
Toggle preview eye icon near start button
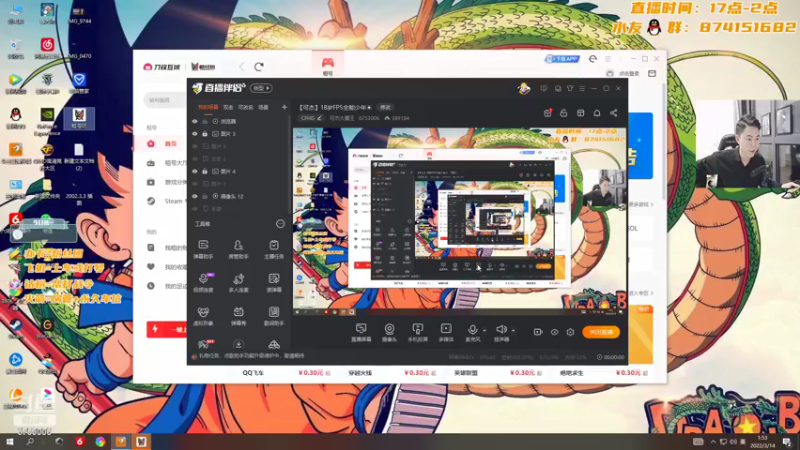[554, 332]
